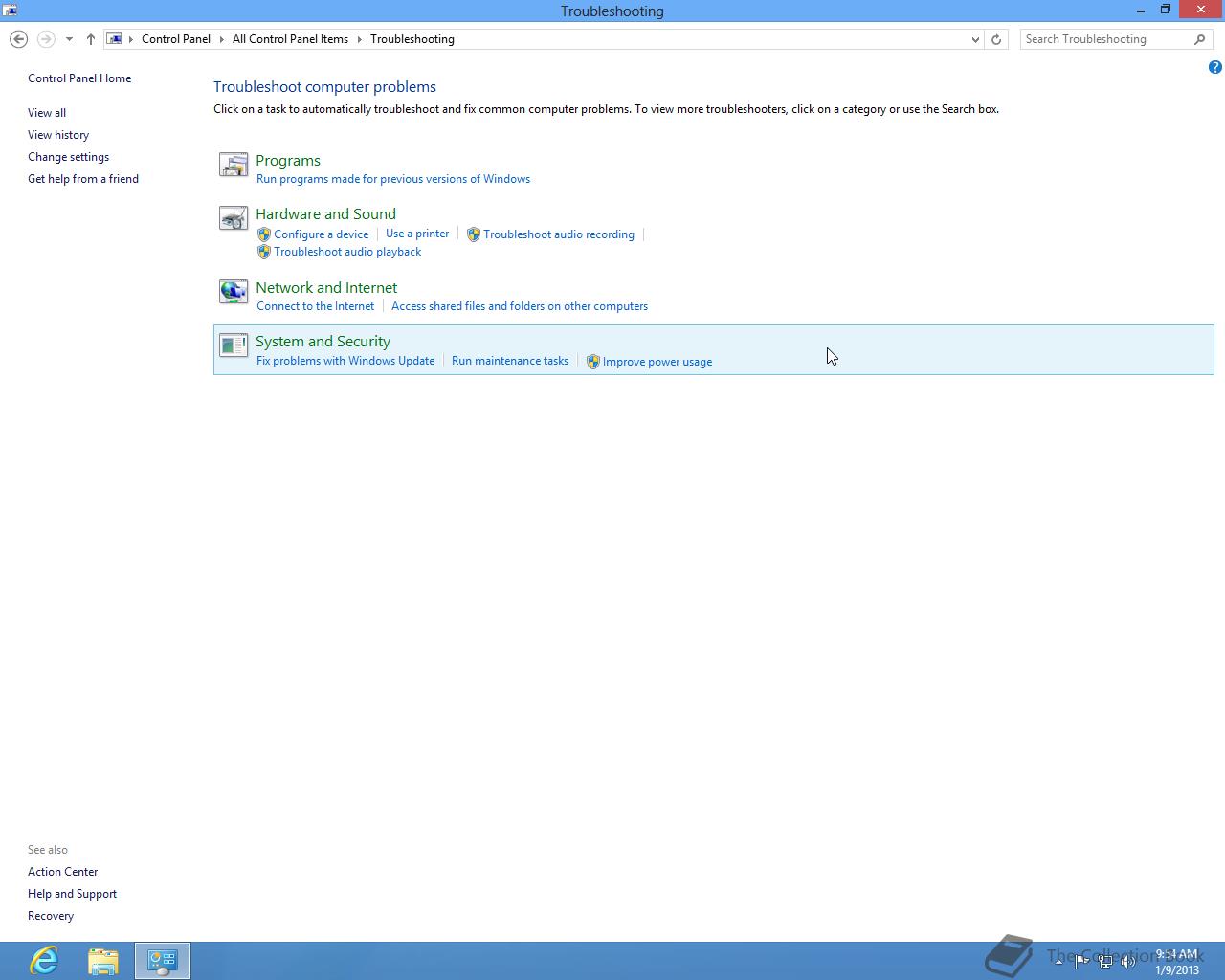This screenshot has height=980, width=1225.
Task: Click the Programs category icon
Action: click(234, 165)
